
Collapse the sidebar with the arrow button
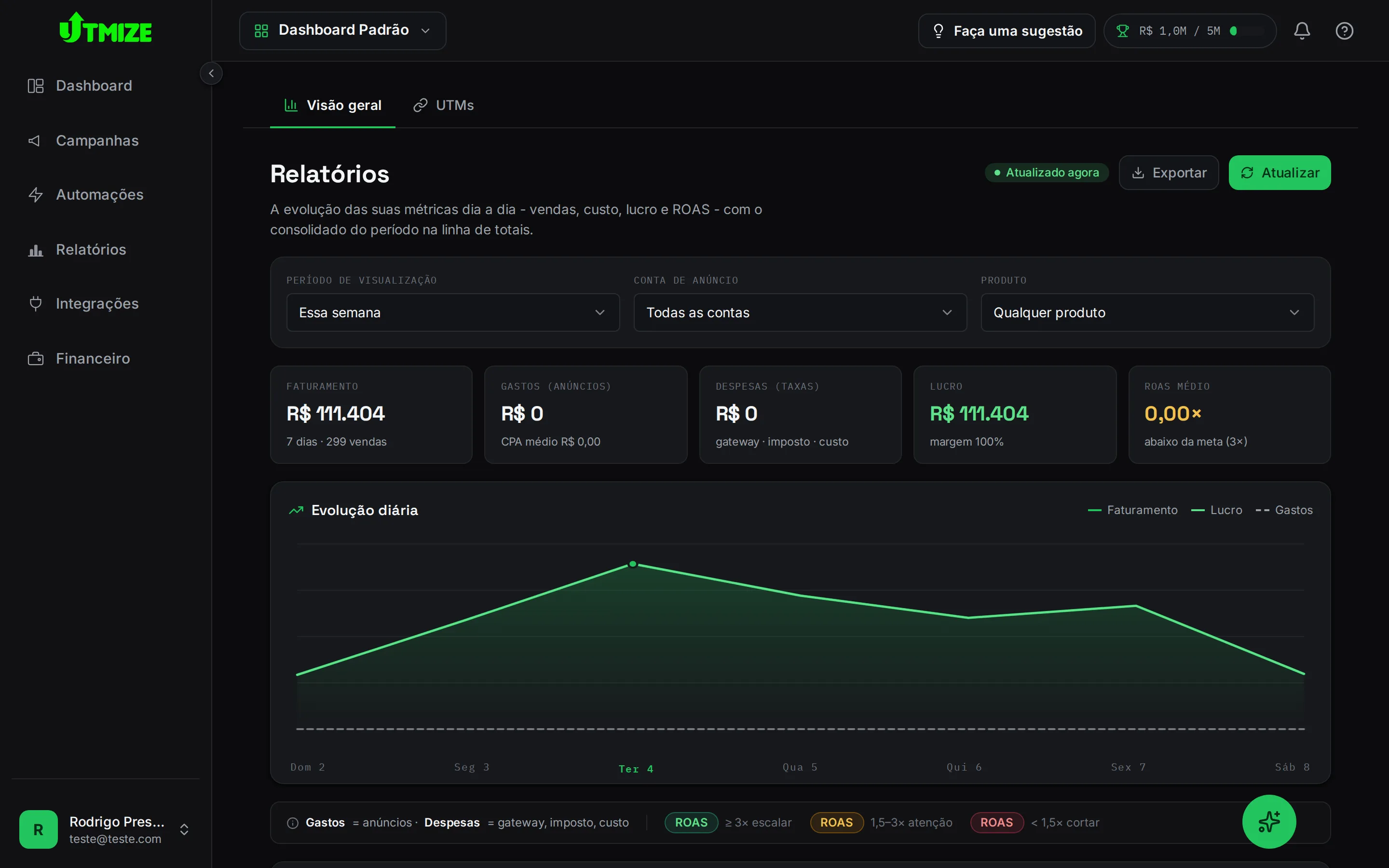pos(211,73)
